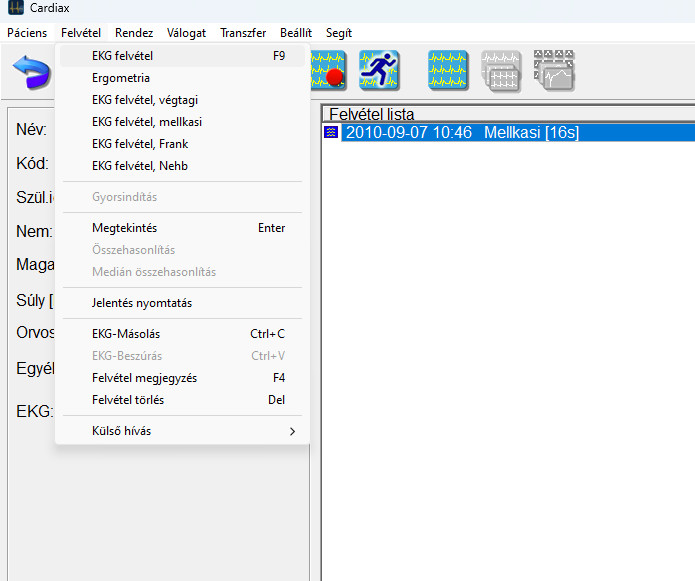Close the open Felvétel menu
695x581 pixels.
tap(81, 33)
